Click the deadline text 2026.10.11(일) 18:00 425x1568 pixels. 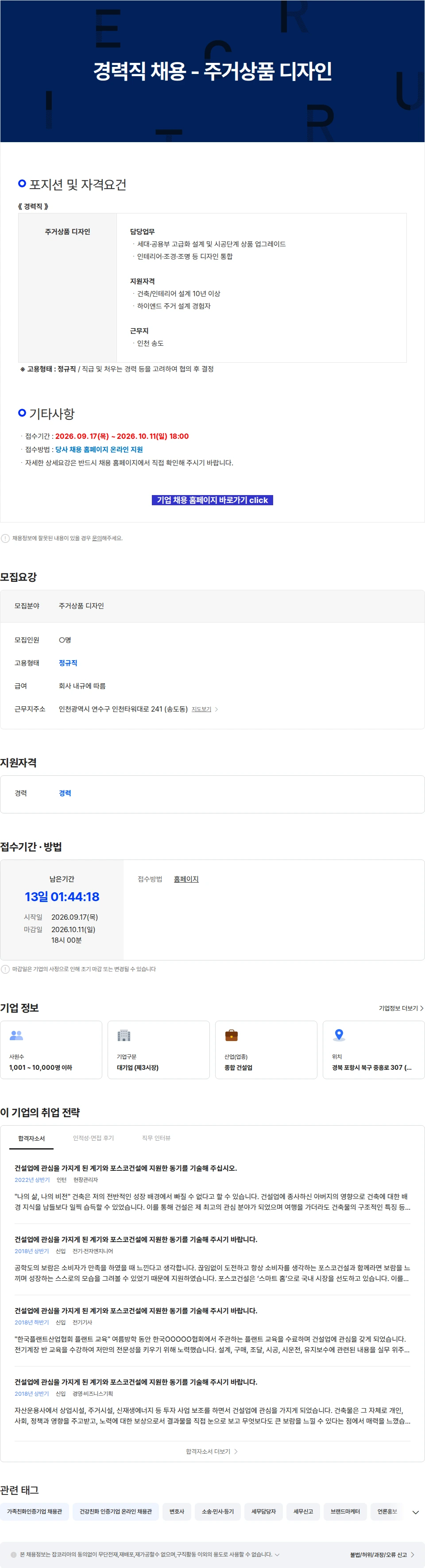click(x=153, y=436)
